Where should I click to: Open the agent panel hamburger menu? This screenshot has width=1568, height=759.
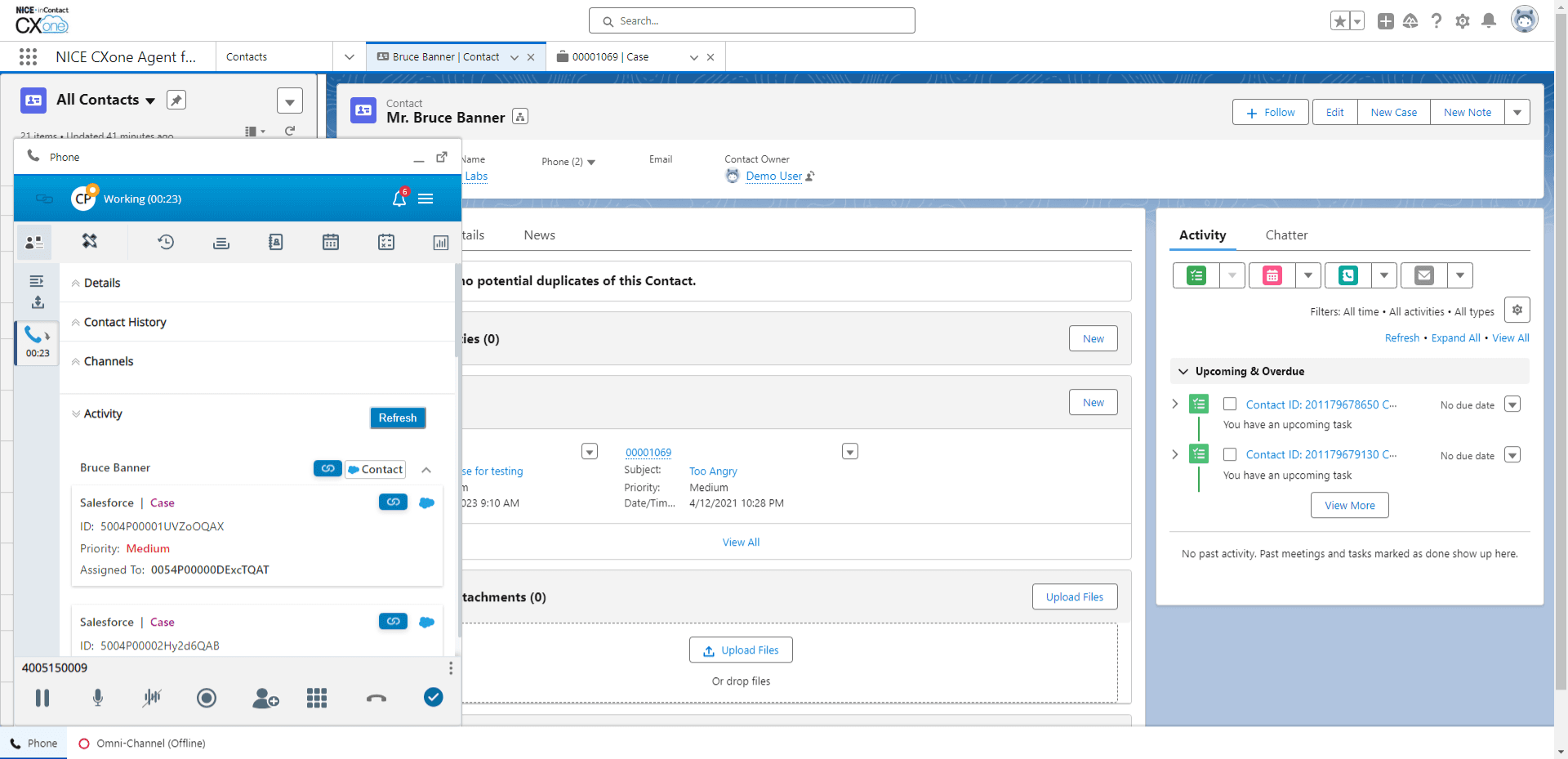(x=425, y=199)
